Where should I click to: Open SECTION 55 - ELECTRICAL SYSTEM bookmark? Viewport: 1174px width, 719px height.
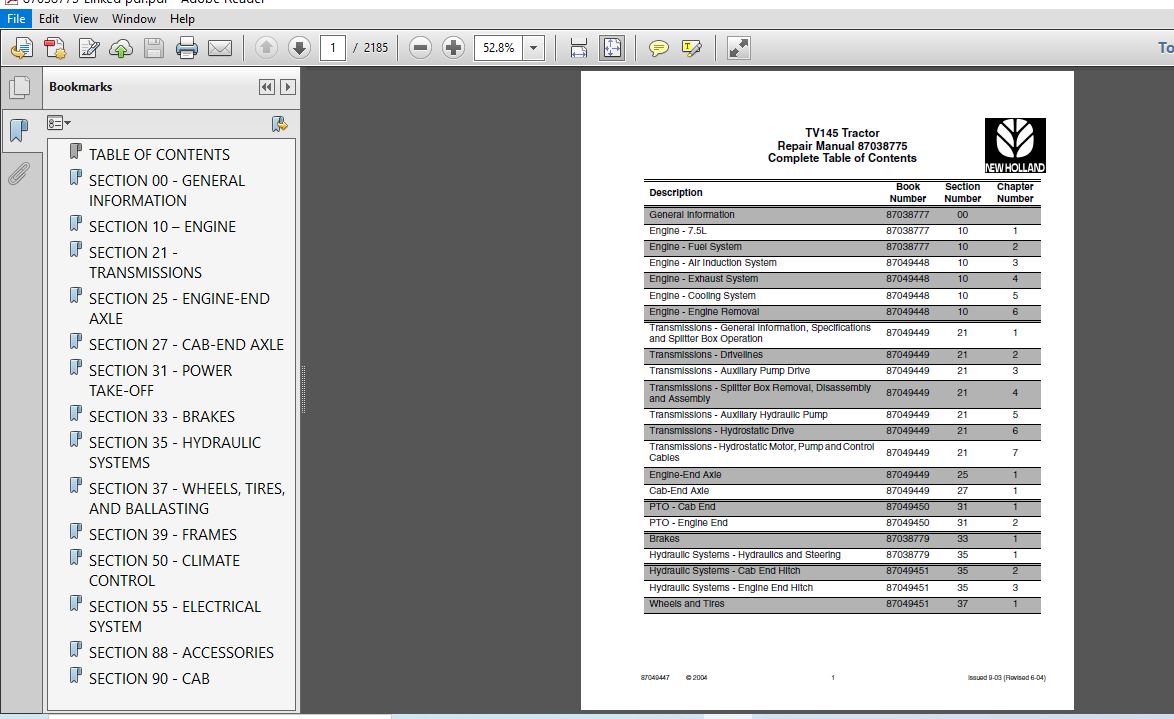(174, 616)
